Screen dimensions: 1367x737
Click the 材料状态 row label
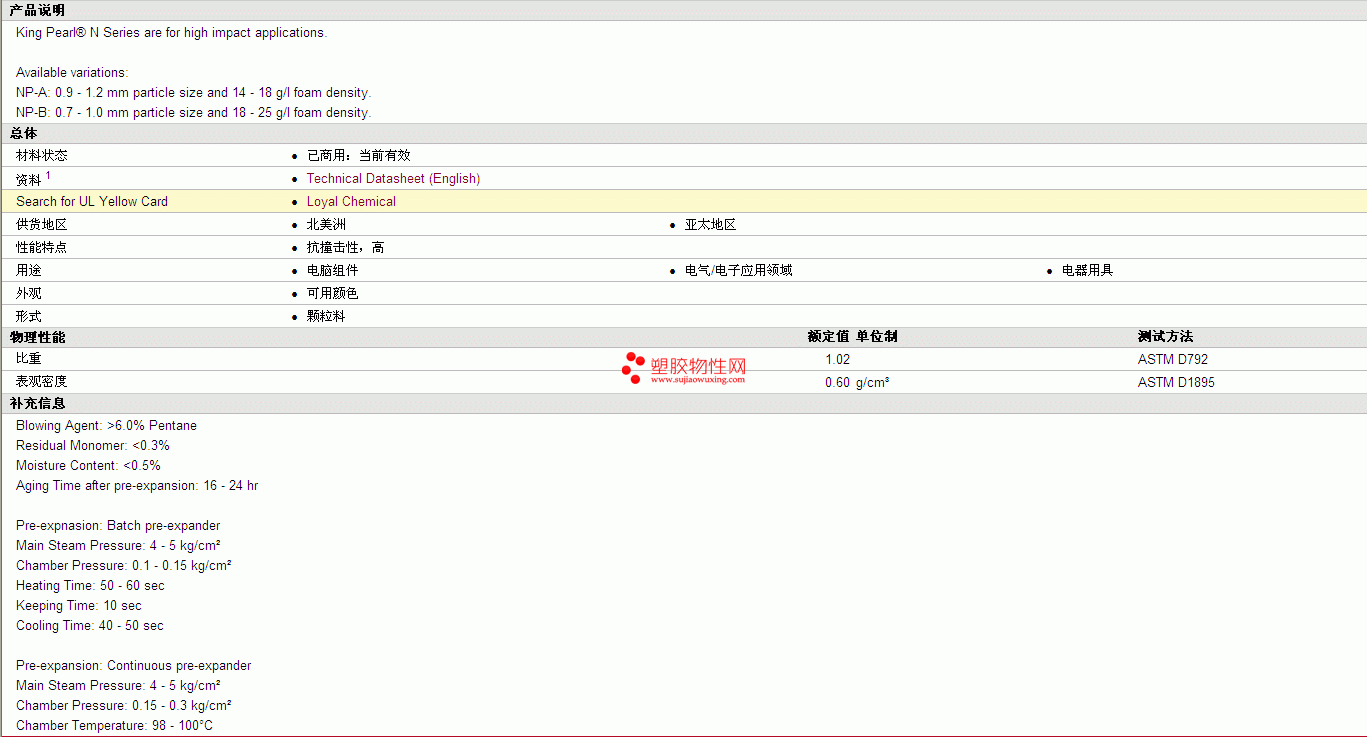(x=42, y=155)
